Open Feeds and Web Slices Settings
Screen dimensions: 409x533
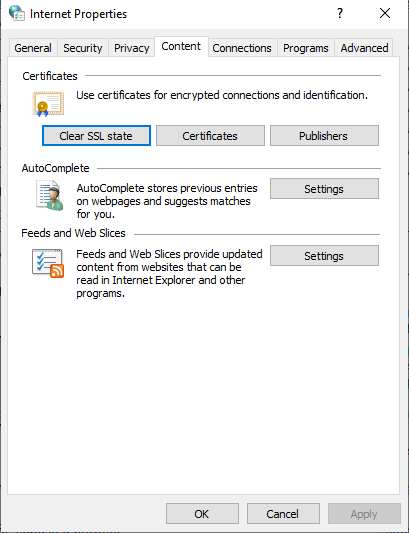click(x=324, y=256)
